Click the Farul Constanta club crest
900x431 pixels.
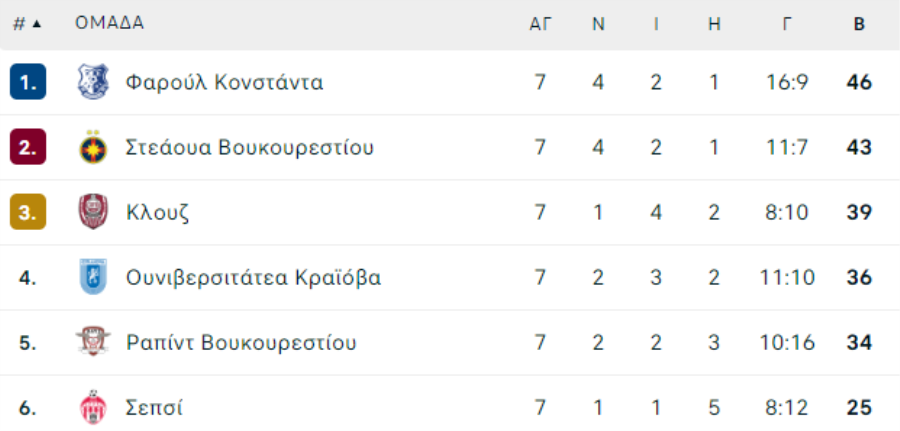(x=92, y=82)
